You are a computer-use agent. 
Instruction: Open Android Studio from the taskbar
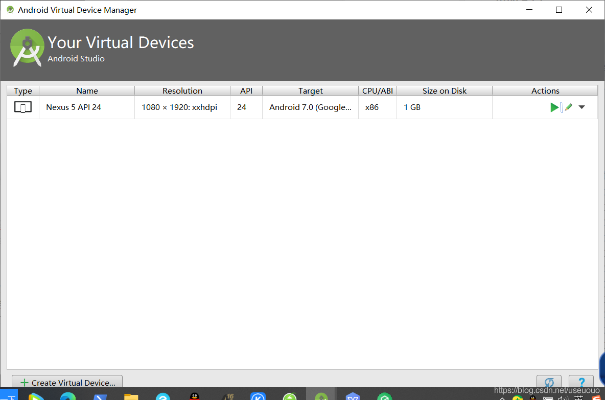321,396
